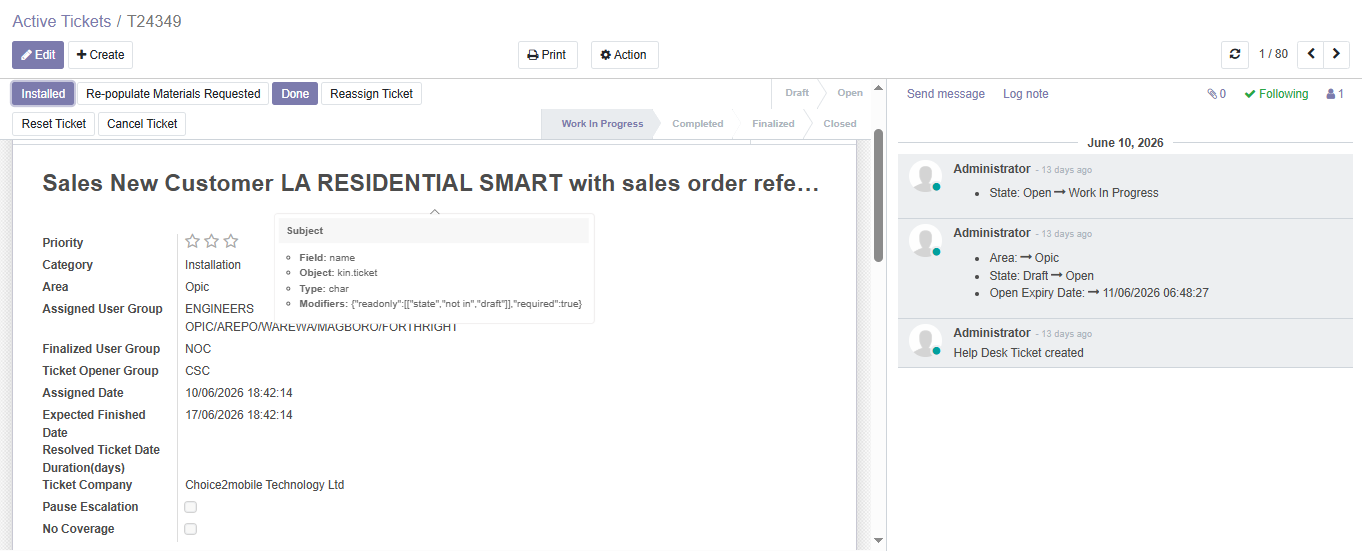
Task: Click the first priority star
Action: click(193, 241)
